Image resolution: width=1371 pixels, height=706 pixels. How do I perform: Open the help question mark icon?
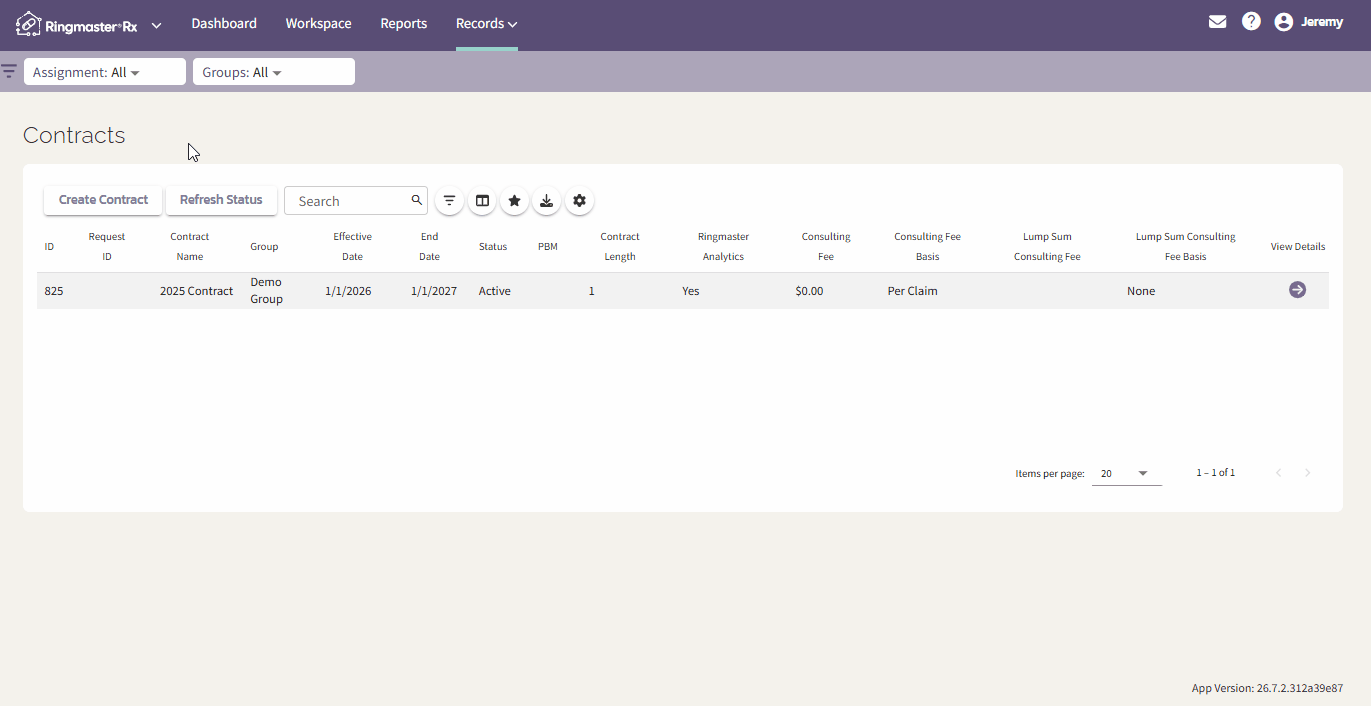click(x=1251, y=22)
